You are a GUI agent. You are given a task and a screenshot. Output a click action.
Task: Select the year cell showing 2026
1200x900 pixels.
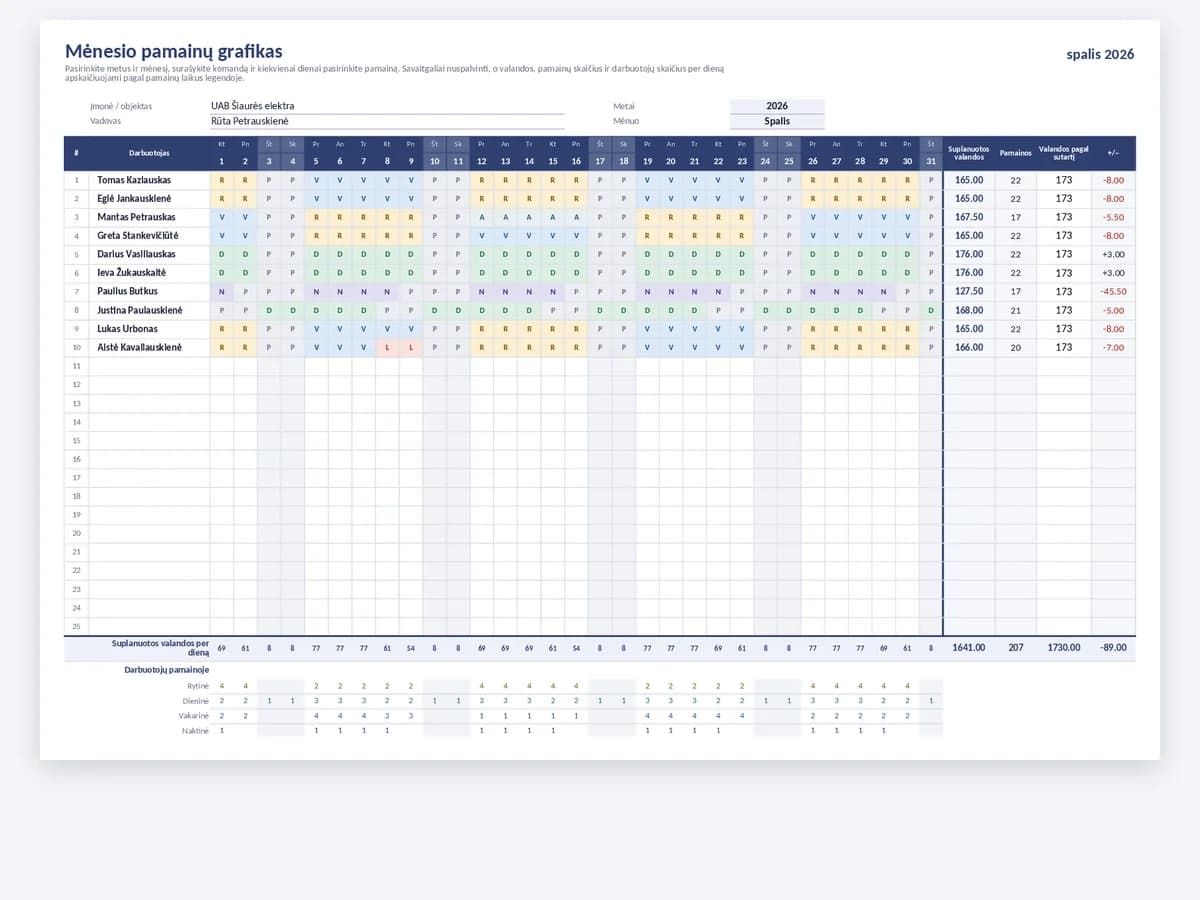click(x=777, y=106)
